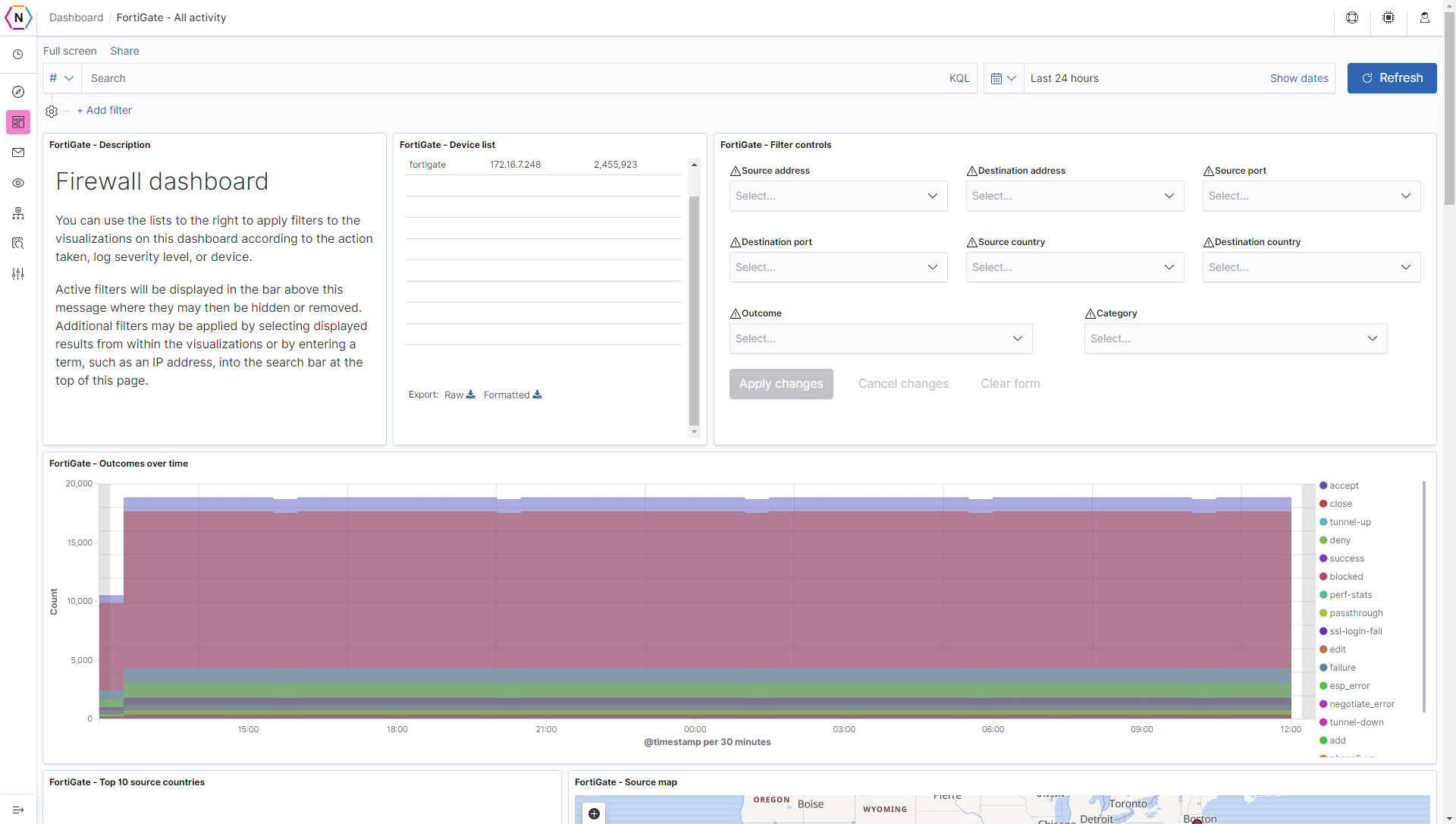Viewport: 1456px width, 824px height.
Task: Open the Destination port dropdown
Action: [x=838, y=267]
